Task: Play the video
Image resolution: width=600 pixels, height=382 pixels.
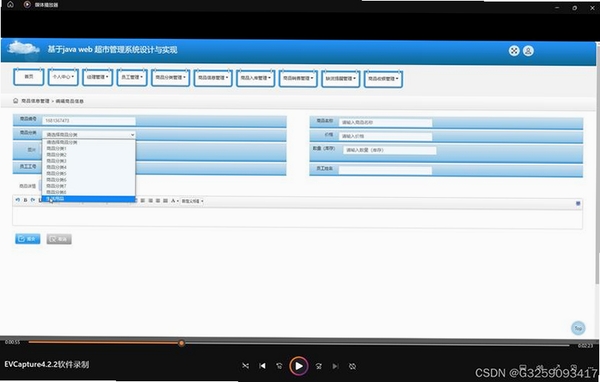Action: coord(298,366)
